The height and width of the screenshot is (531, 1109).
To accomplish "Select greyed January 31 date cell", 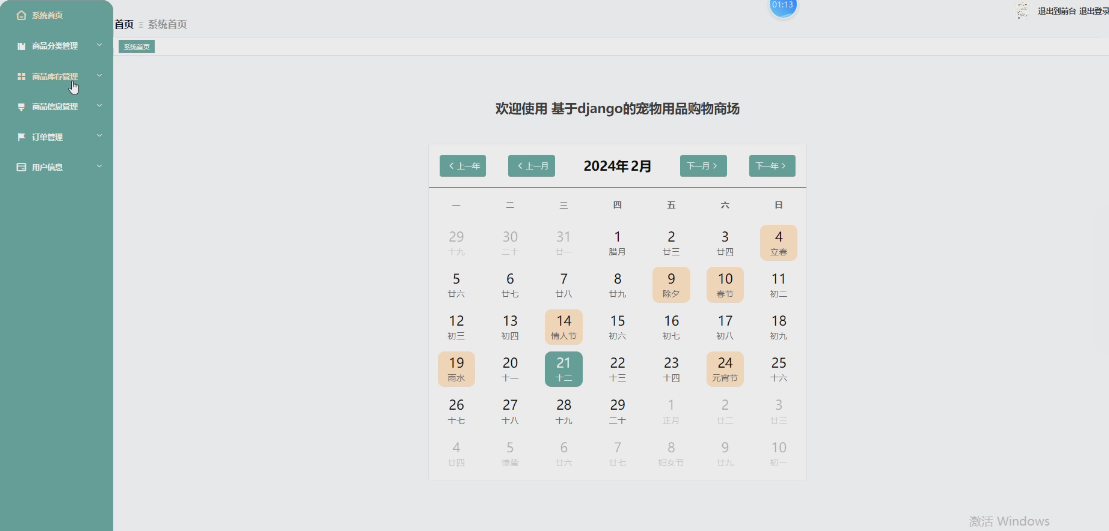I will 564,243.
